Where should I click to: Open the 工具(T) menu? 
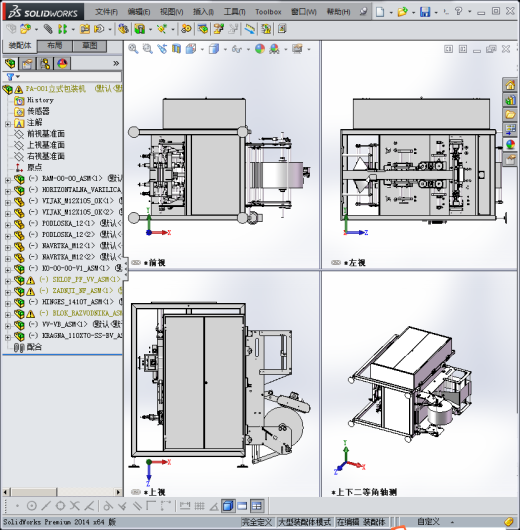(234, 12)
